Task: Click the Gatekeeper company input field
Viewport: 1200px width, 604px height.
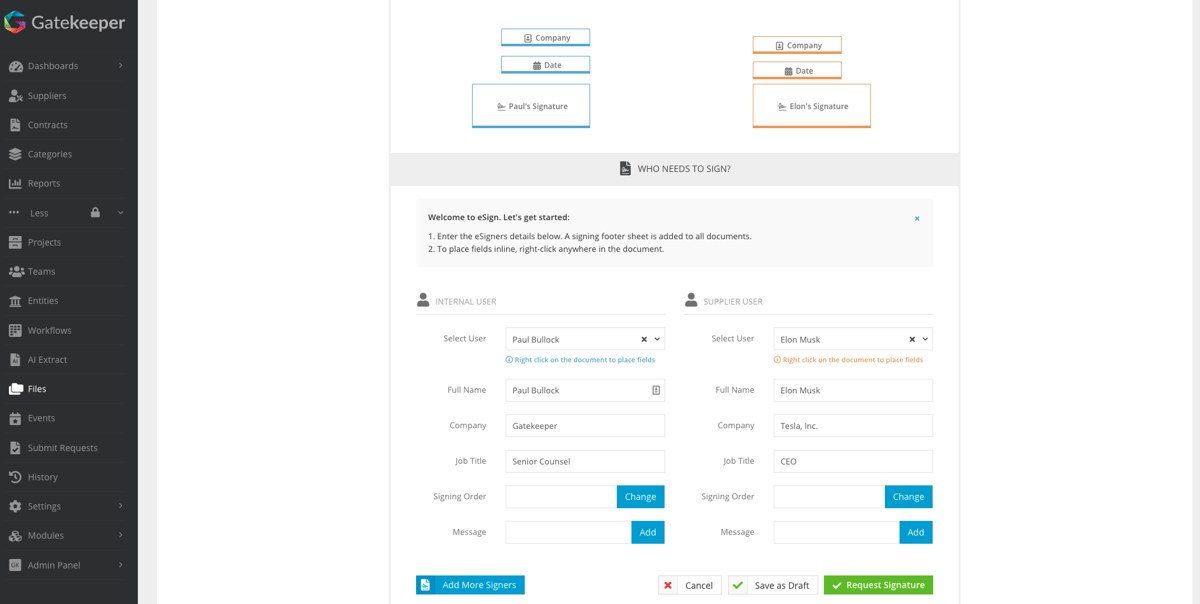Action: point(585,426)
